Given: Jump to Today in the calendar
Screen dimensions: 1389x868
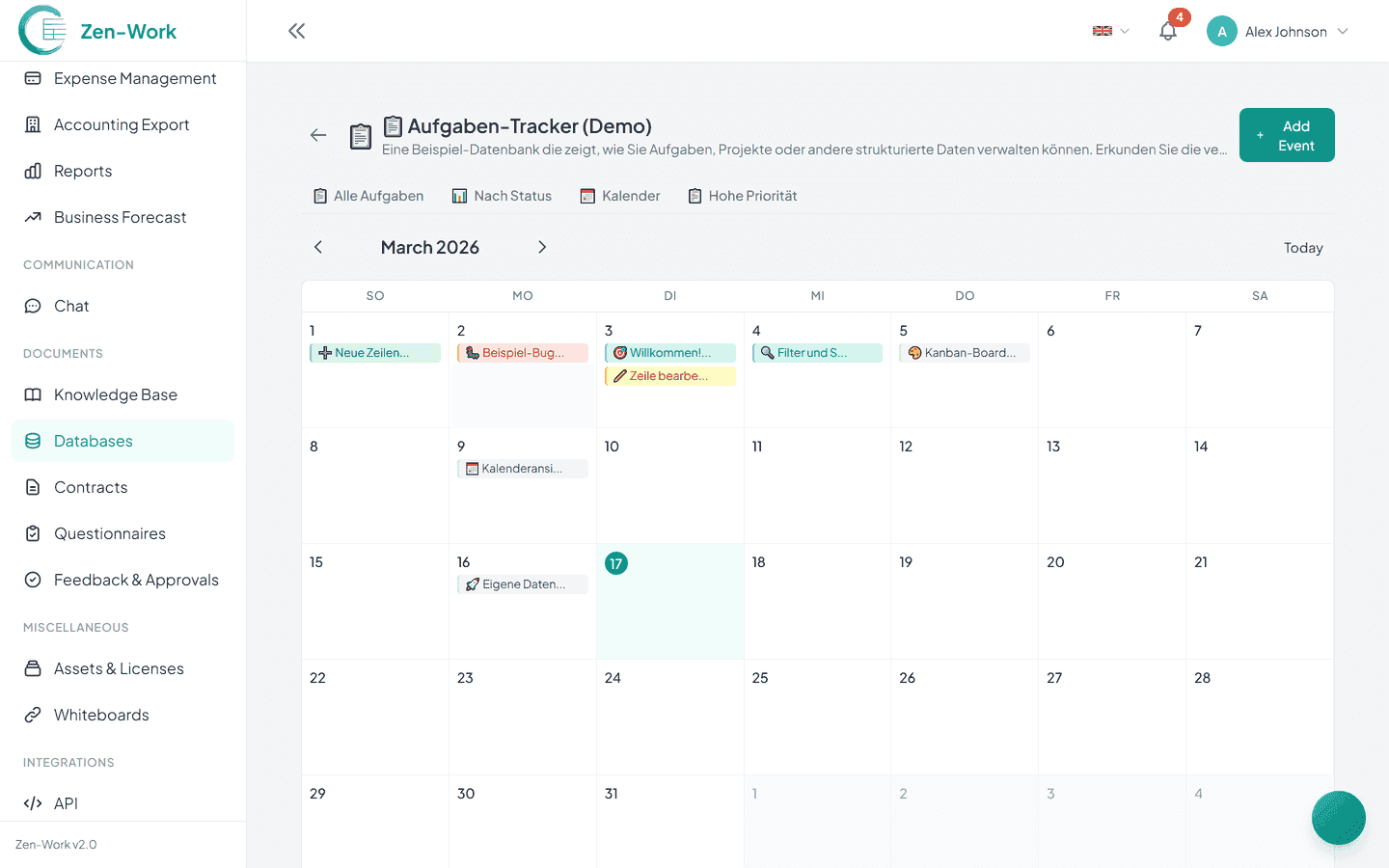Looking at the screenshot, I should coord(1303,248).
